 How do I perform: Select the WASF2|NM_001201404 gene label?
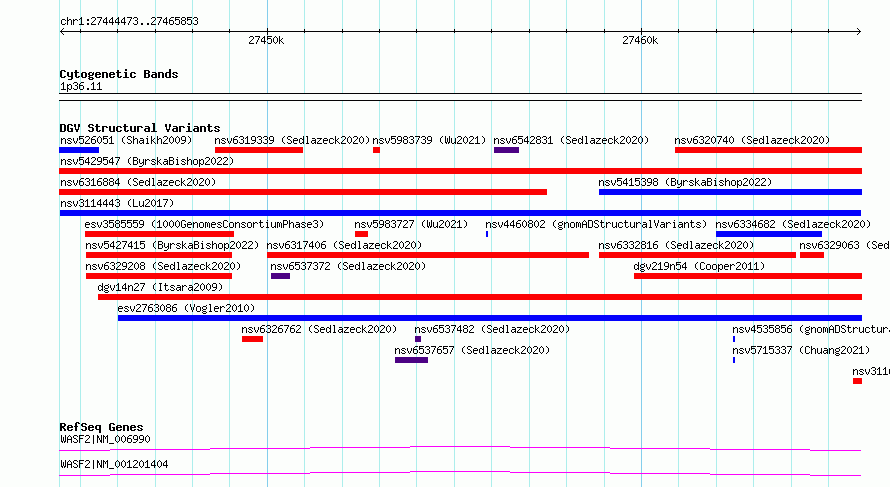(x=114, y=464)
